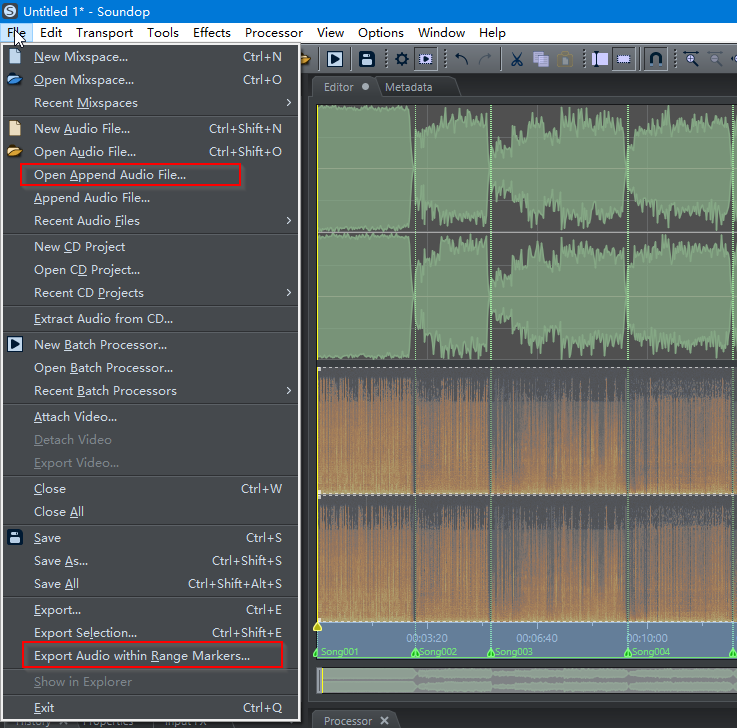Open settings with the gear icon
Screen dimensions: 737x728
click(401, 59)
